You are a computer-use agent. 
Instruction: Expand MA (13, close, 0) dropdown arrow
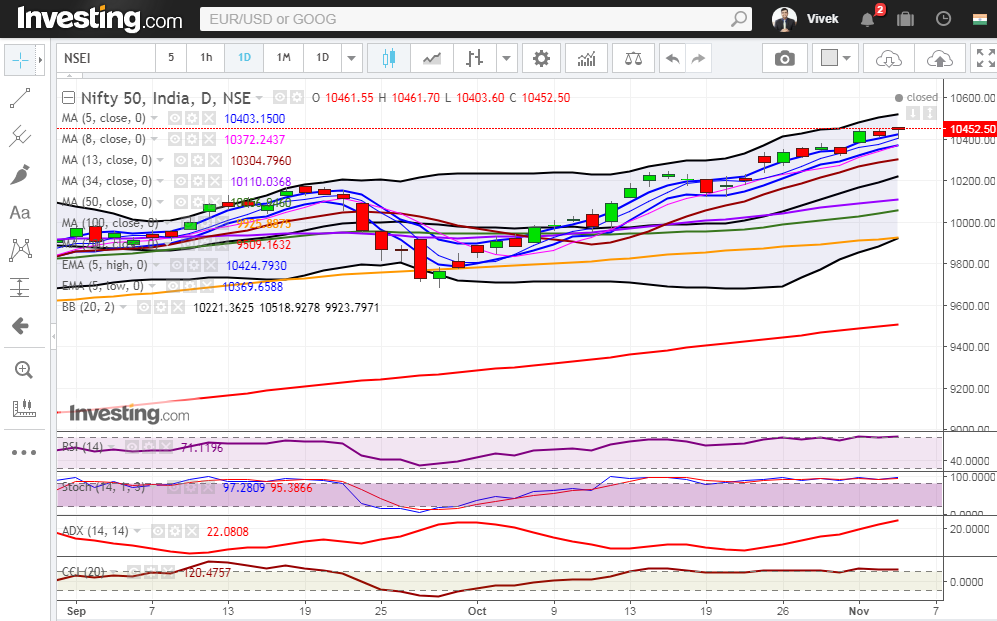click(161, 160)
